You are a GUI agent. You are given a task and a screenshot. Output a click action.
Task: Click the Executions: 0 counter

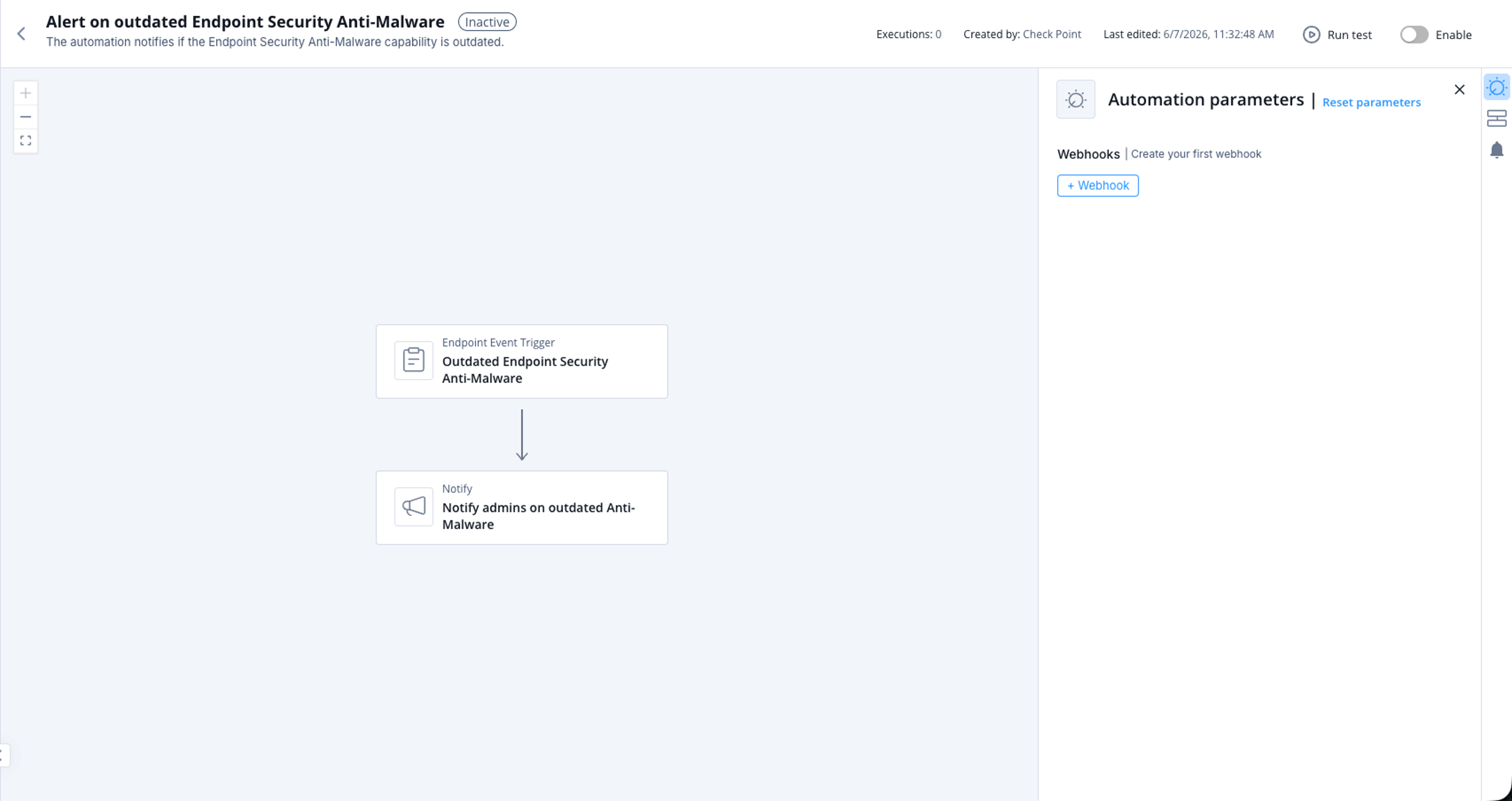pyautogui.click(x=908, y=34)
